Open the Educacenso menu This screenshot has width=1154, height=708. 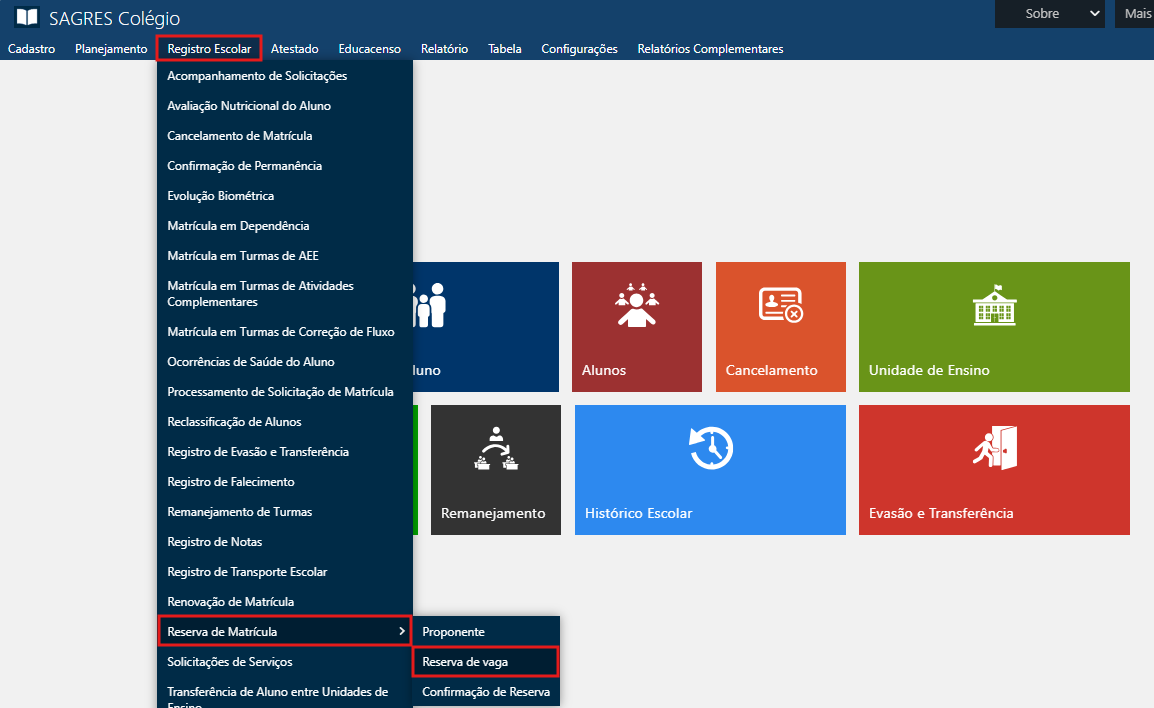369,49
